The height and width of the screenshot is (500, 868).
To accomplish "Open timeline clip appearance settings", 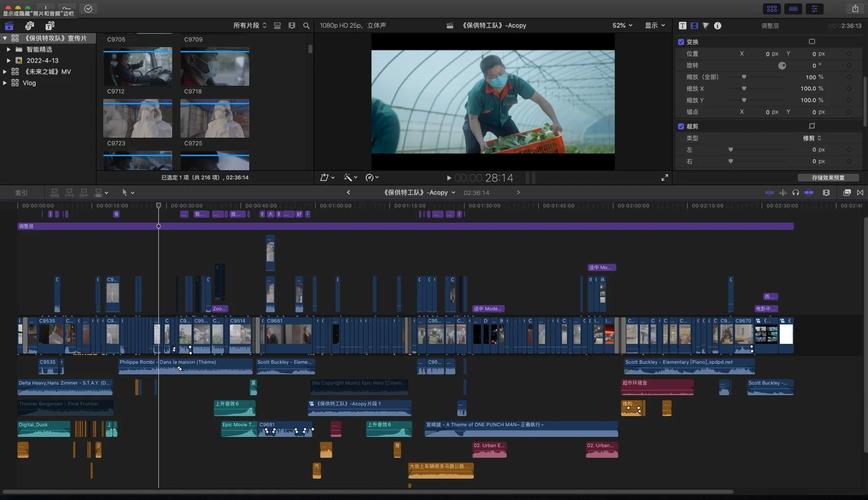I will point(826,193).
